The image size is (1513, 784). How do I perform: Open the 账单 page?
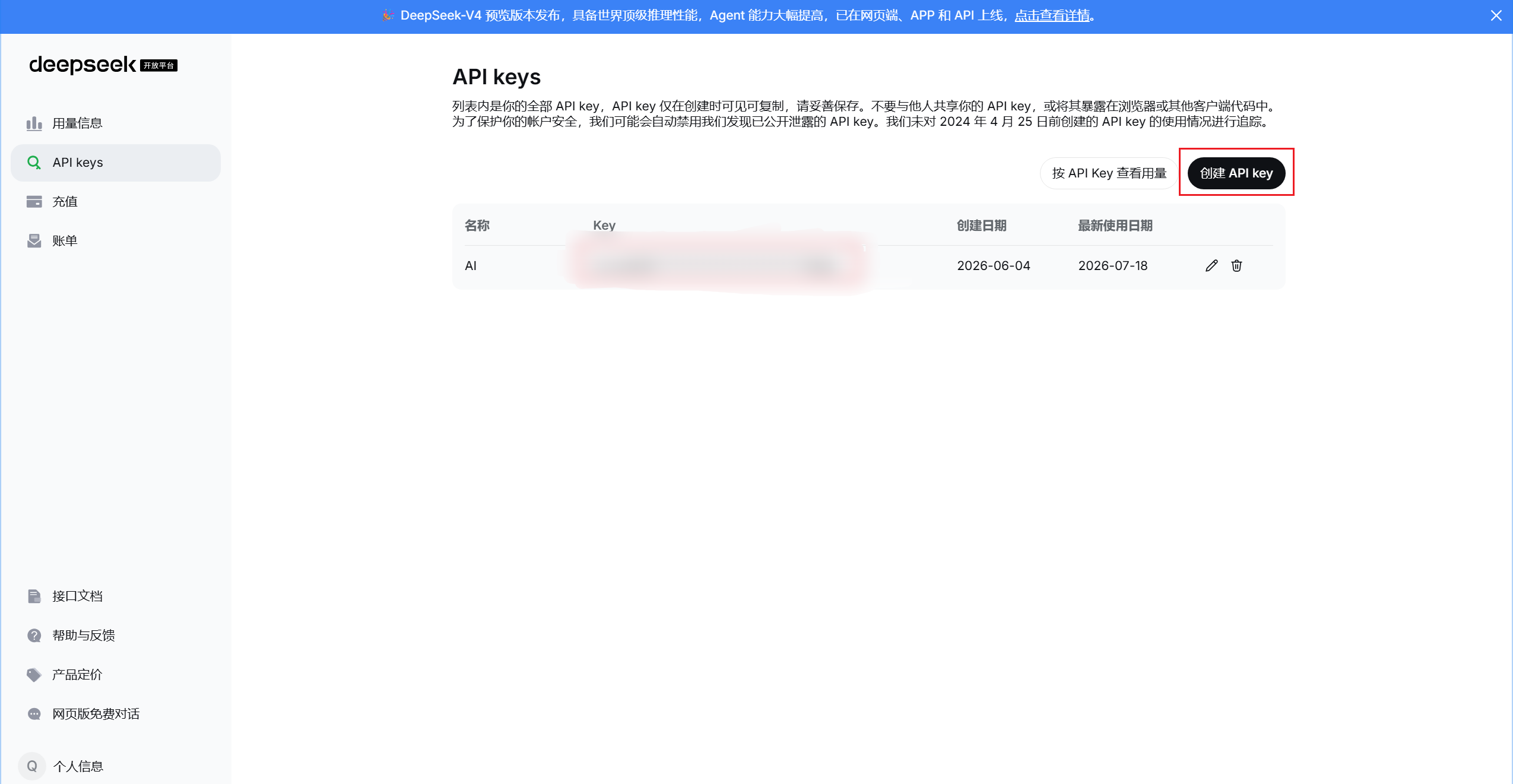pos(116,241)
